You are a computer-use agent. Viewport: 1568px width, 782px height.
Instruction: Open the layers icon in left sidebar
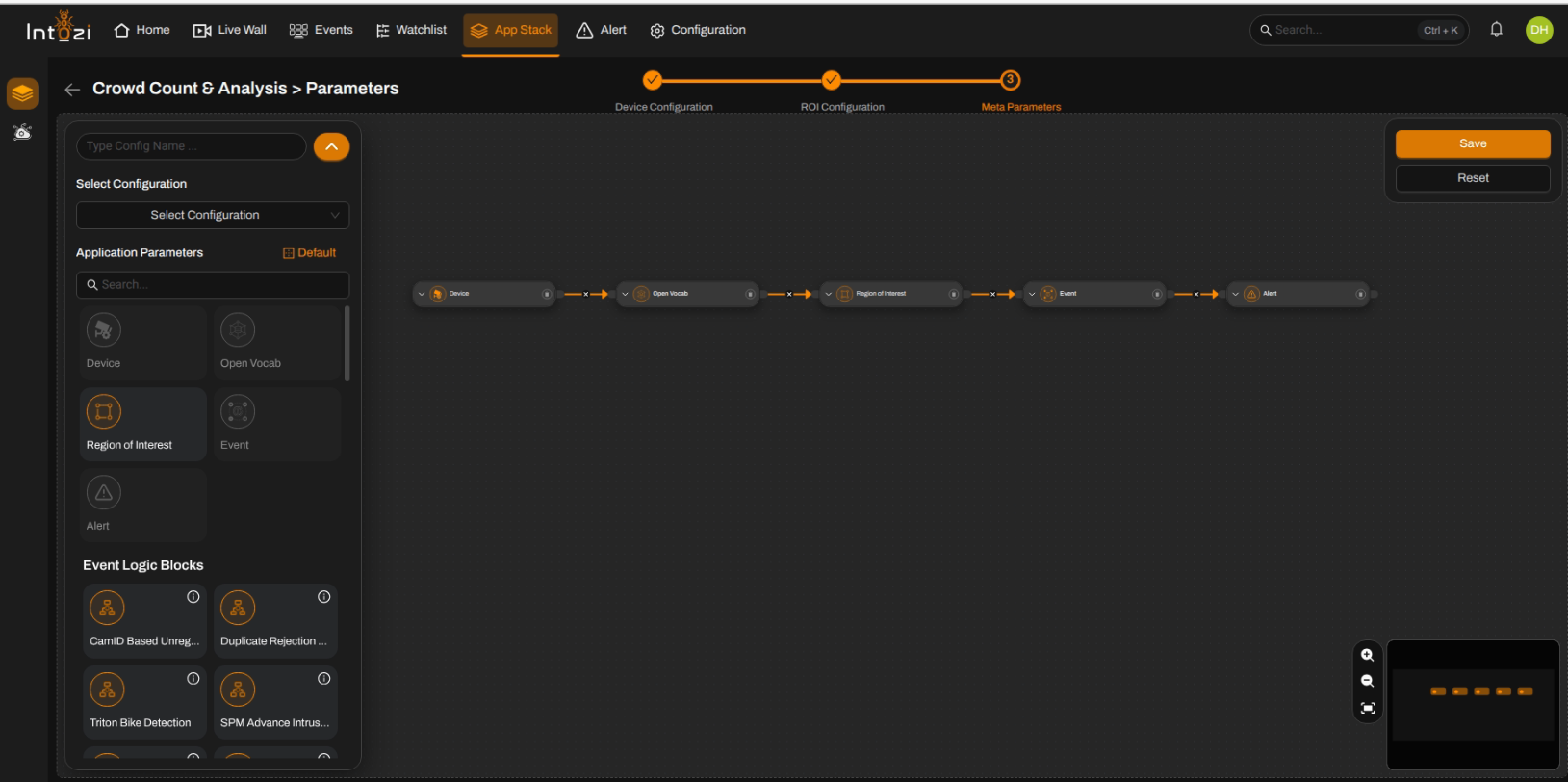point(22,93)
